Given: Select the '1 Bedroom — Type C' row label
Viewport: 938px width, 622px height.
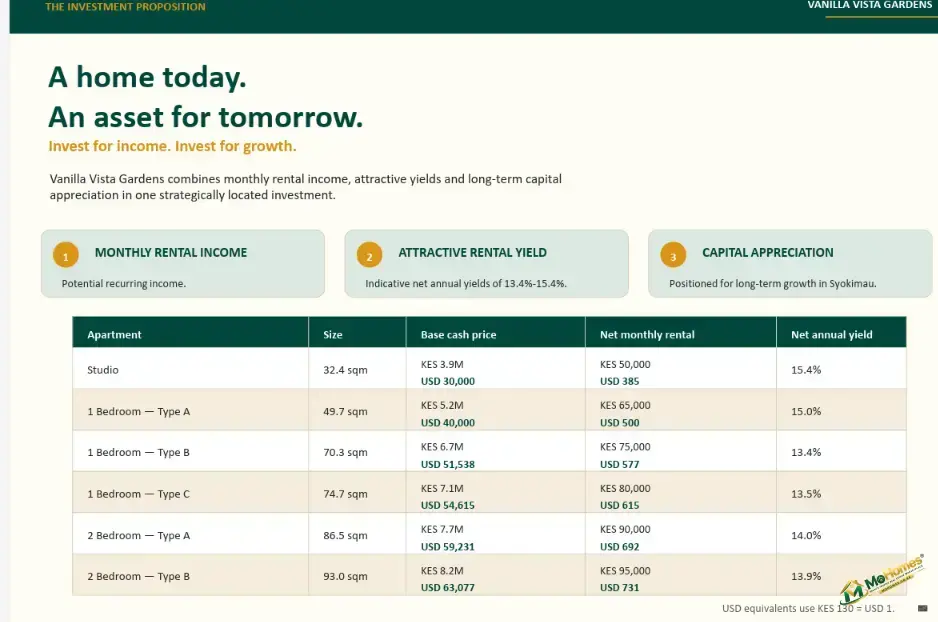Looking at the screenshot, I should pos(139,494).
